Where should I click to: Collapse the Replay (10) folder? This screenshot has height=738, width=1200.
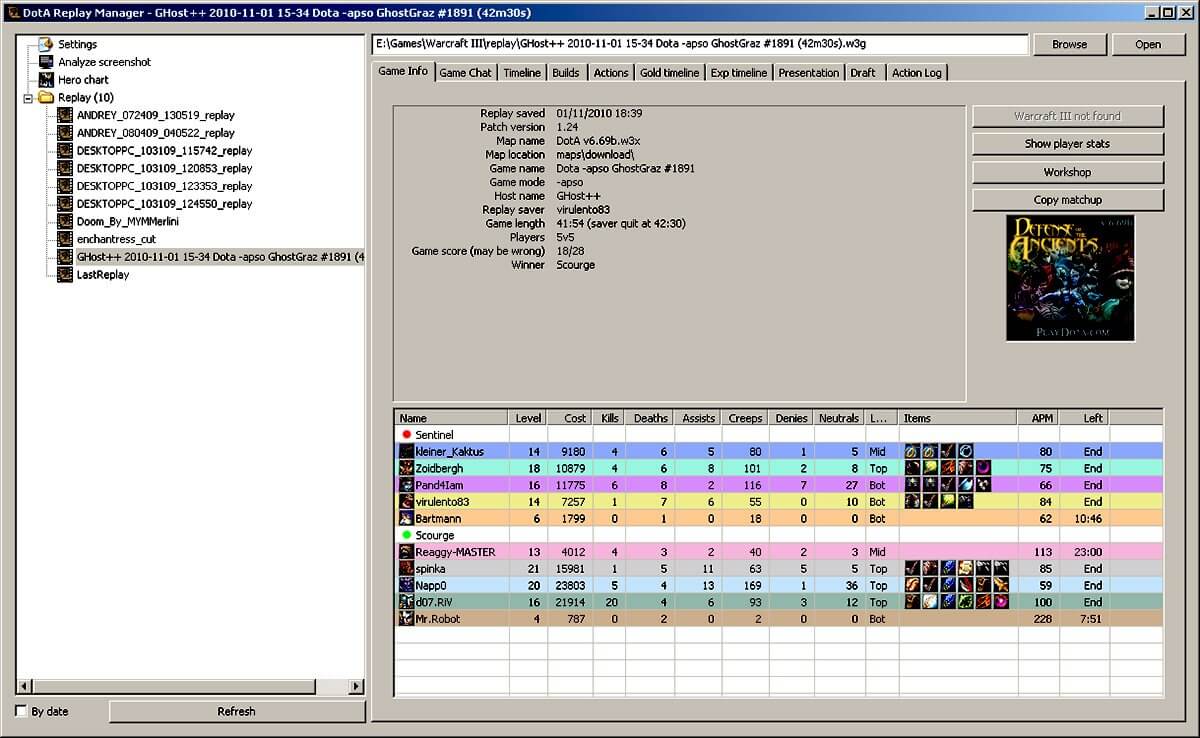[28, 98]
